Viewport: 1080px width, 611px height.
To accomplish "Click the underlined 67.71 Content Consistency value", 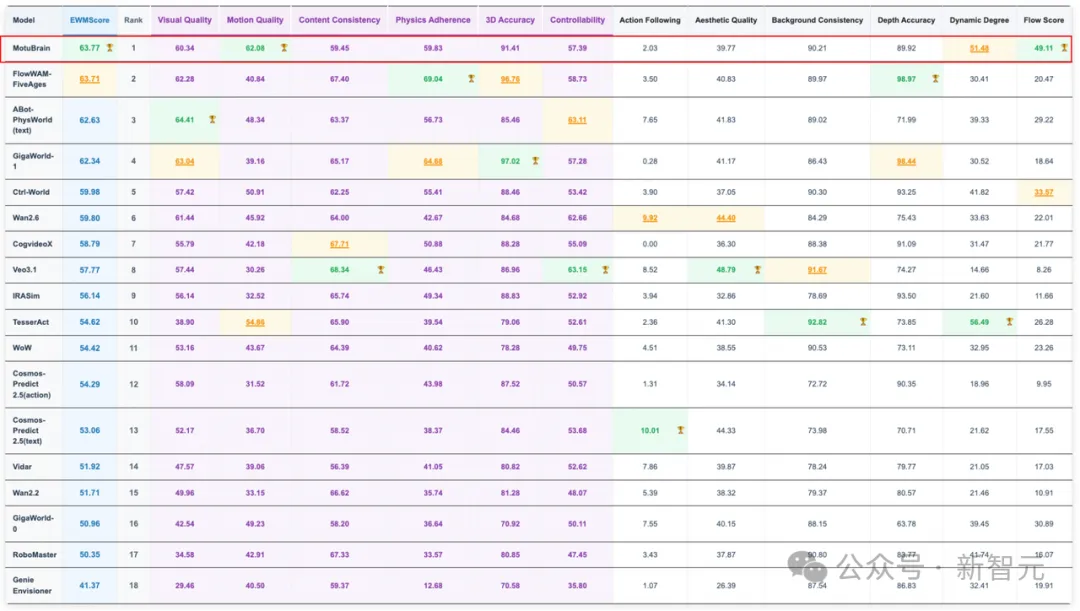I will [339, 243].
